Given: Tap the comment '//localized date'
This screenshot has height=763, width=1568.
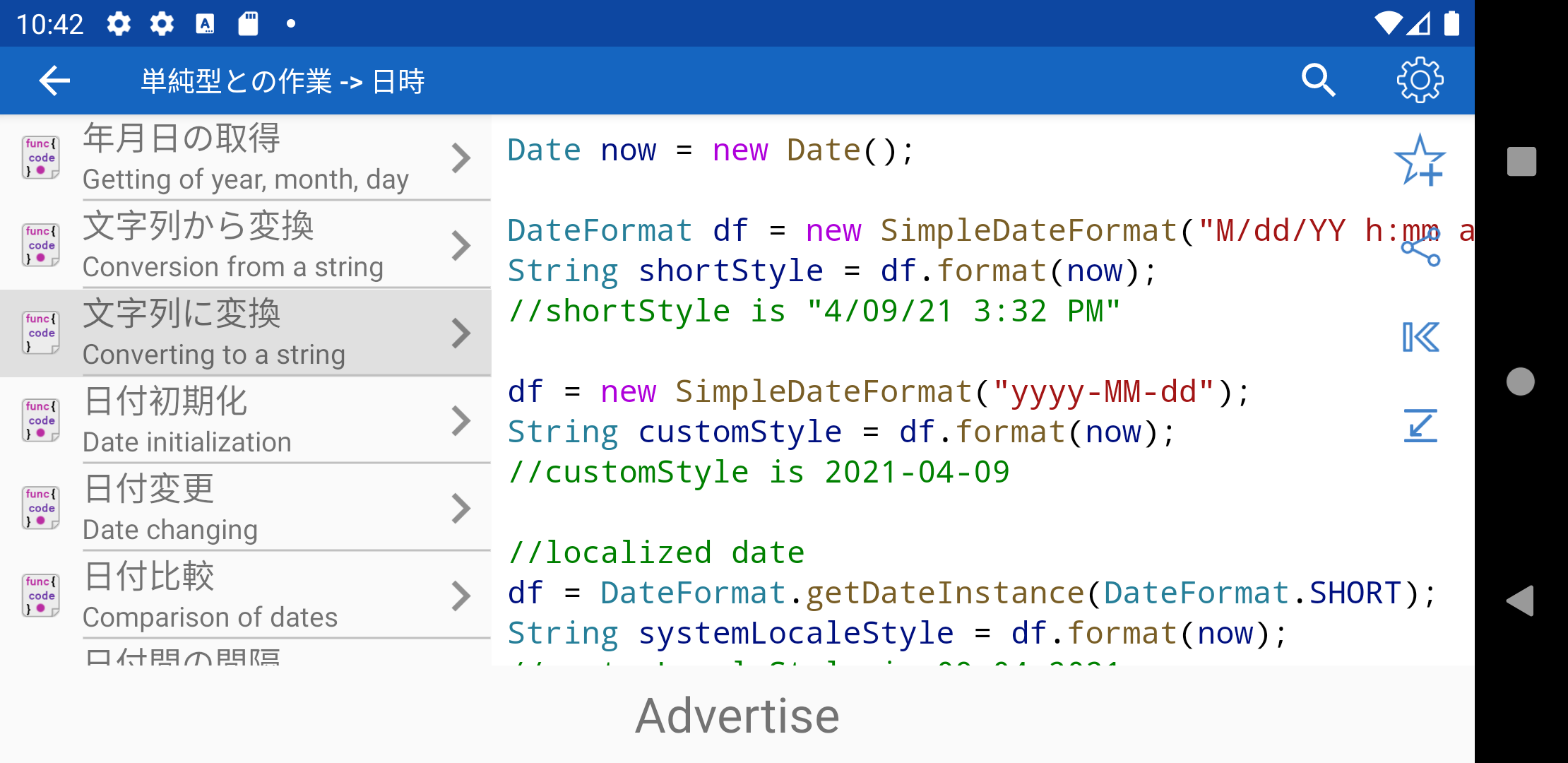Looking at the screenshot, I should click(x=656, y=552).
